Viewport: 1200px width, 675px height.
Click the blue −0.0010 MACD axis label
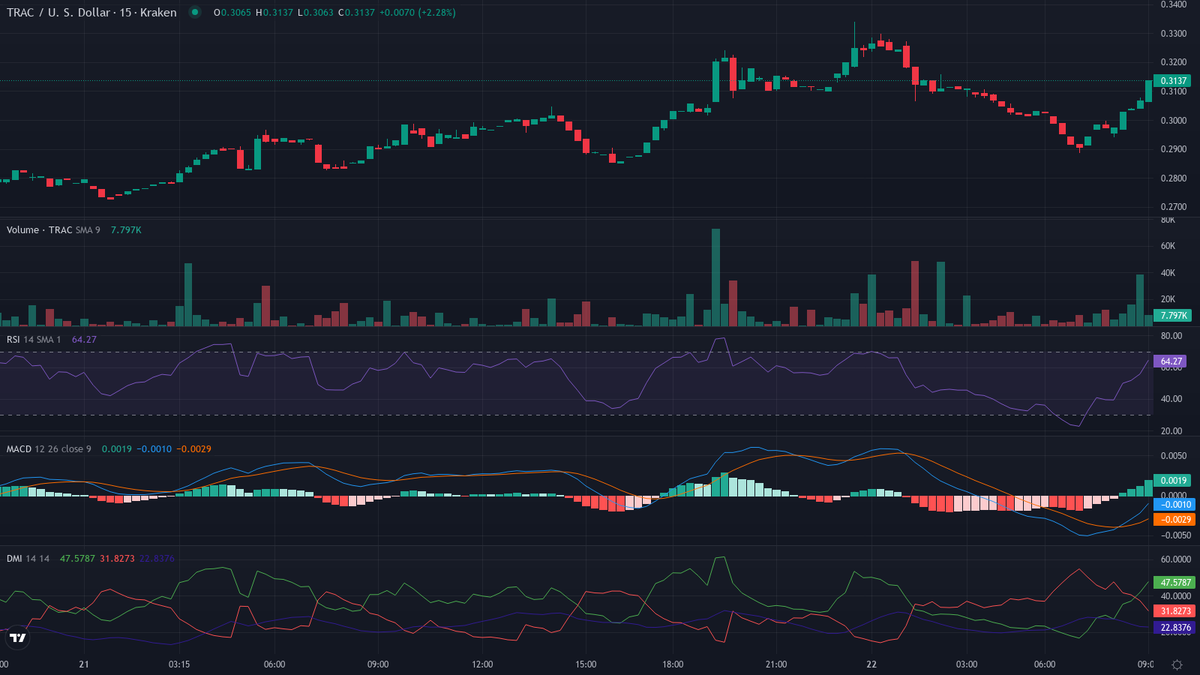click(1173, 505)
